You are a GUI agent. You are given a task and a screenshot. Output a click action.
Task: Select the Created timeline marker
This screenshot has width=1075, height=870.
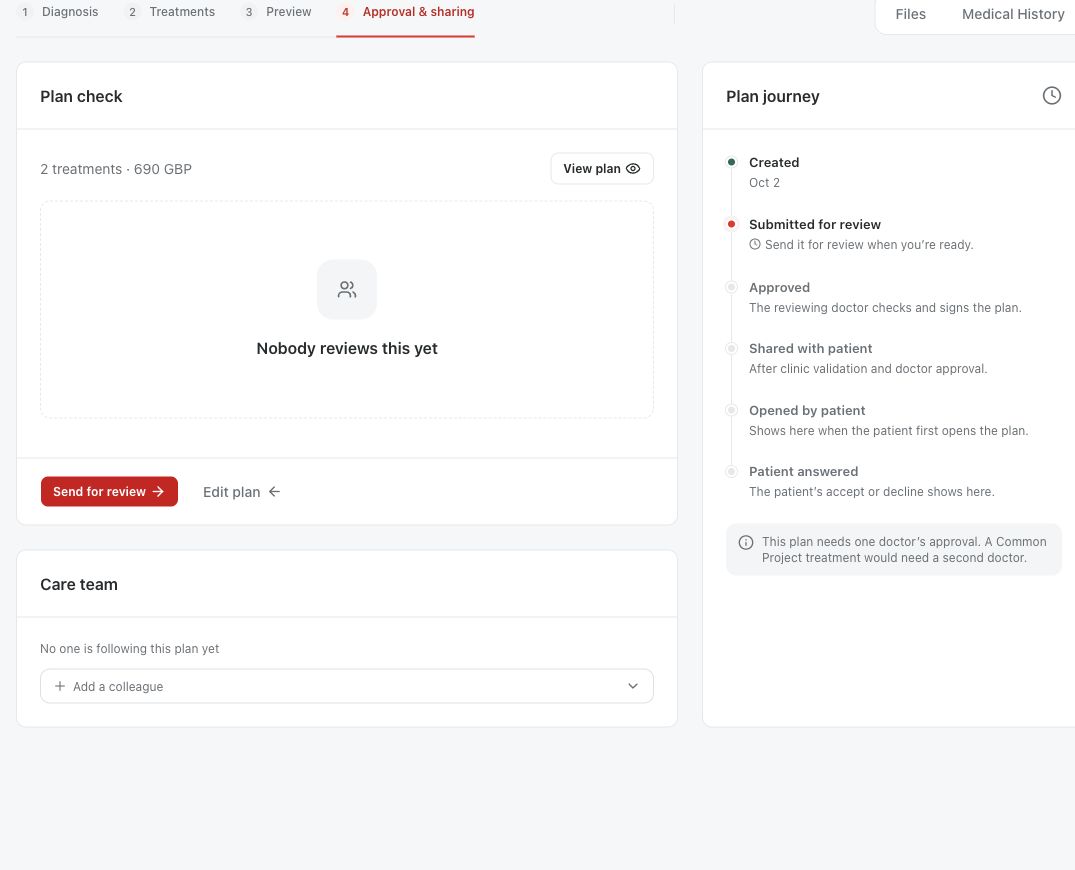click(732, 162)
